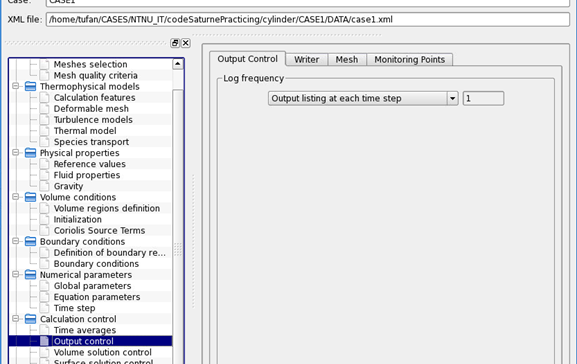Click the page icon beside Mesh quality criteria

point(44,75)
